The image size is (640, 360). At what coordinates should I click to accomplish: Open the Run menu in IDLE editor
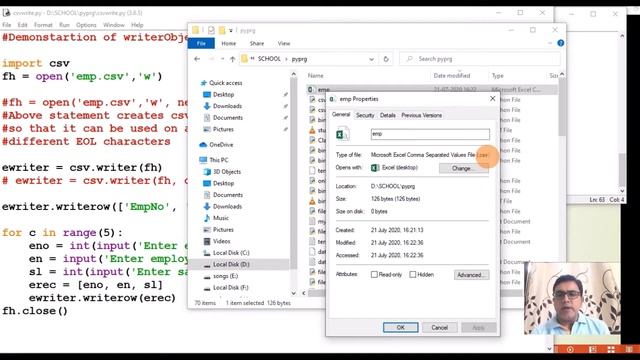64,25
